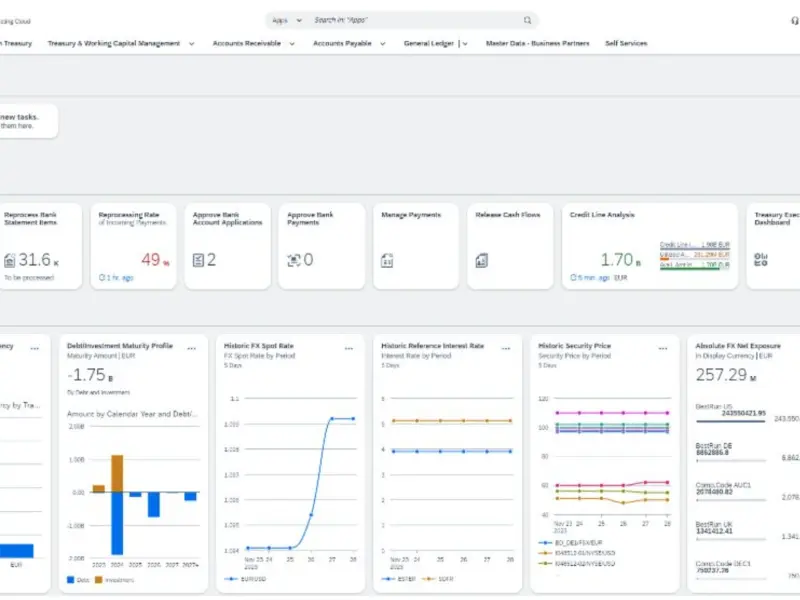Click the Manage Payments tile icon
The image size is (800, 600).
387,260
